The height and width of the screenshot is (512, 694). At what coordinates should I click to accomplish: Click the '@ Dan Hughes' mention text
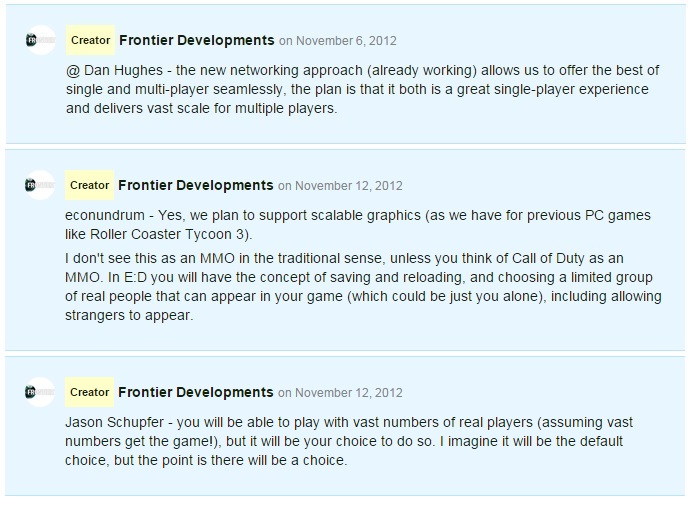(x=115, y=70)
